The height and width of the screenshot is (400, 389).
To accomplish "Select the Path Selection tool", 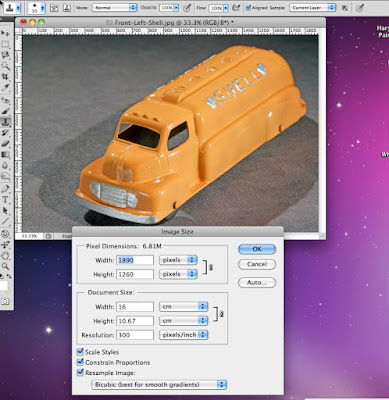I will click(x=5, y=211).
